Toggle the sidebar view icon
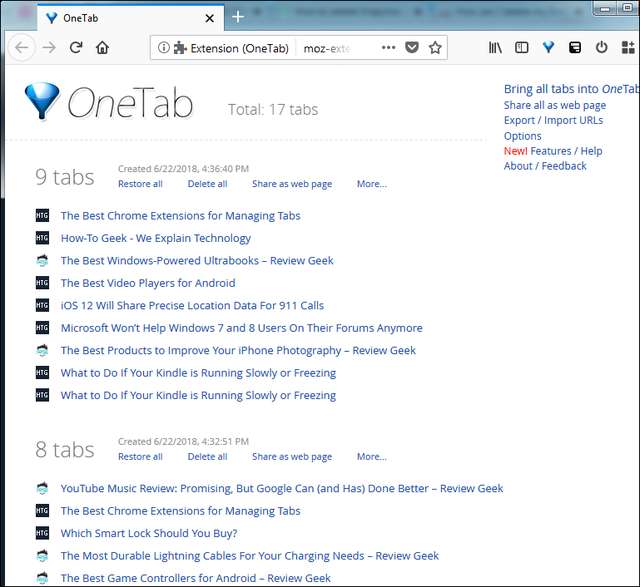 tap(522, 48)
